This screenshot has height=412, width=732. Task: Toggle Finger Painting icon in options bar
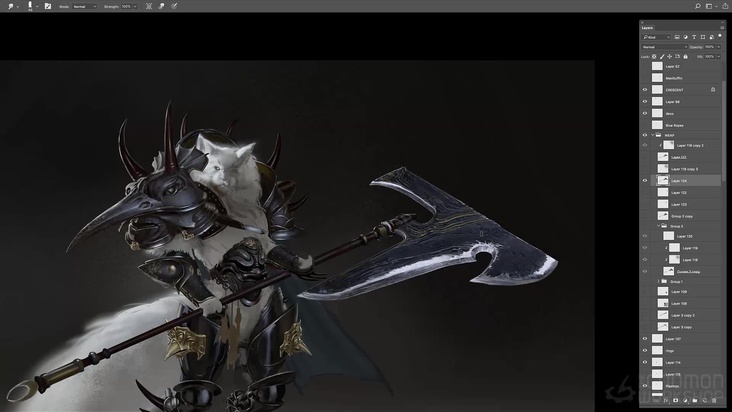pyautogui.click(x=162, y=6)
